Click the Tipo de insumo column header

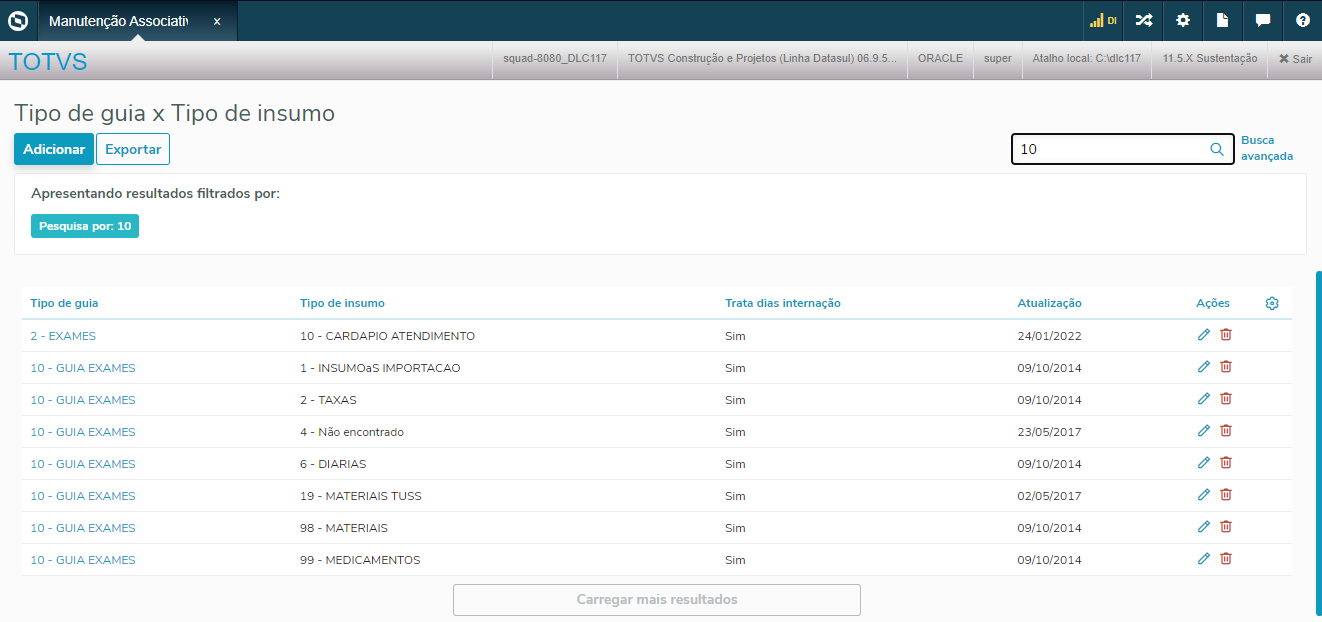342,303
